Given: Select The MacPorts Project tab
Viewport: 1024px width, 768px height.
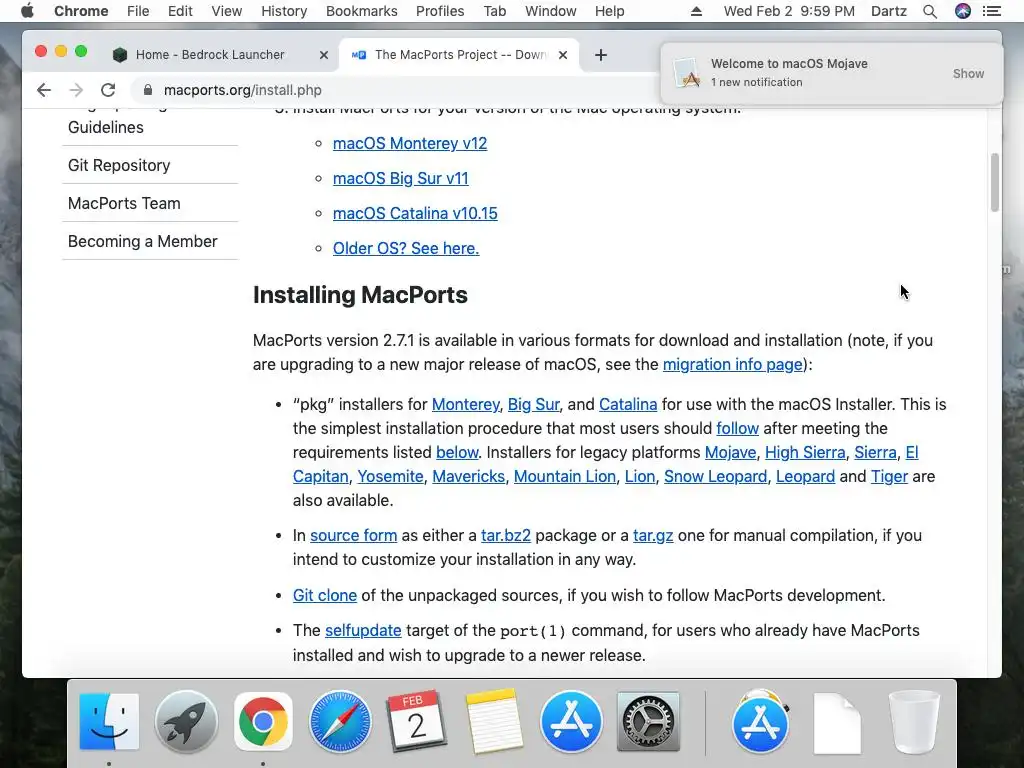Looking at the screenshot, I should pos(460,55).
